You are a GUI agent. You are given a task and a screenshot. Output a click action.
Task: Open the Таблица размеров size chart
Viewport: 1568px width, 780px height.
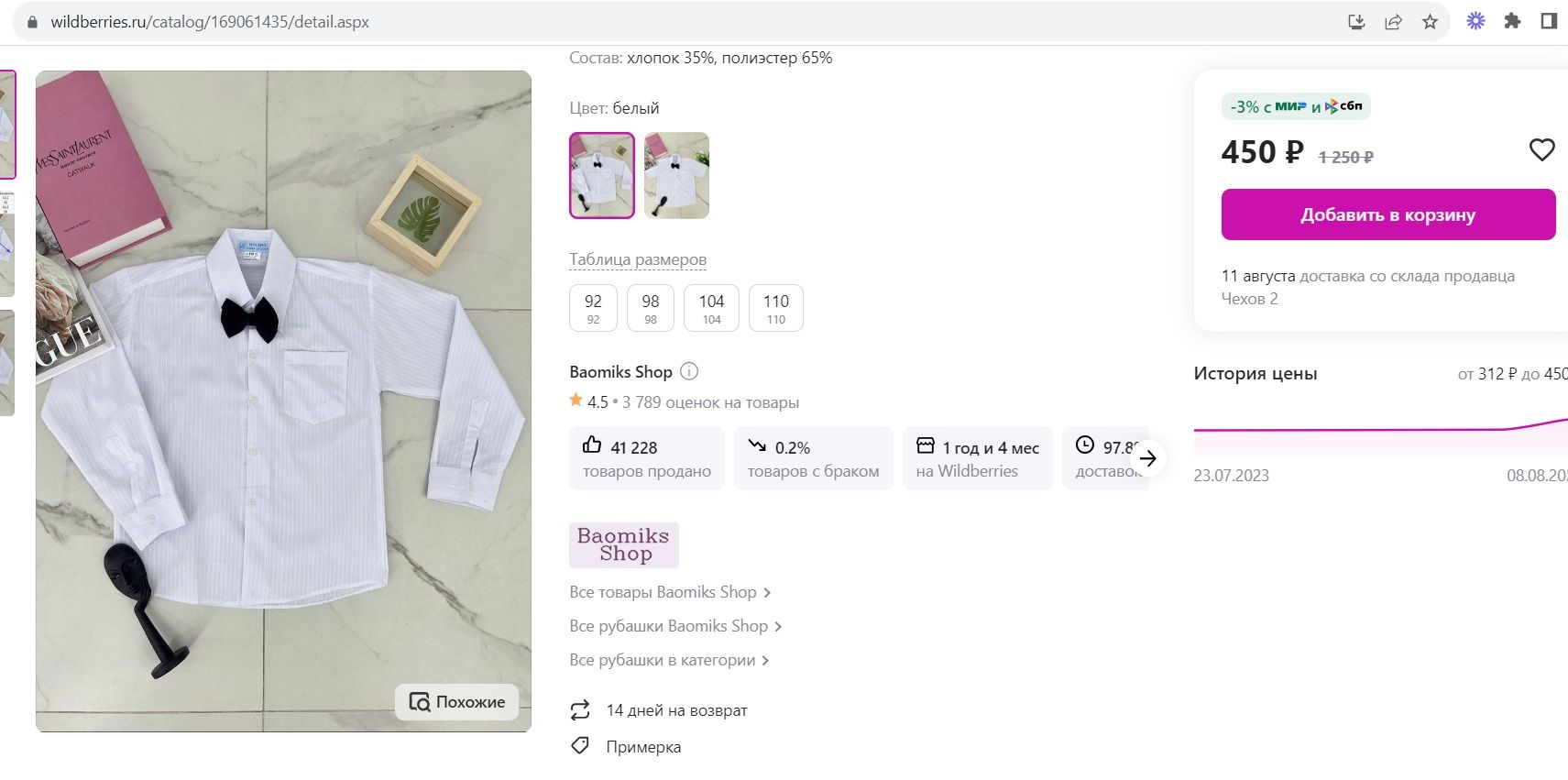[x=638, y=259]
